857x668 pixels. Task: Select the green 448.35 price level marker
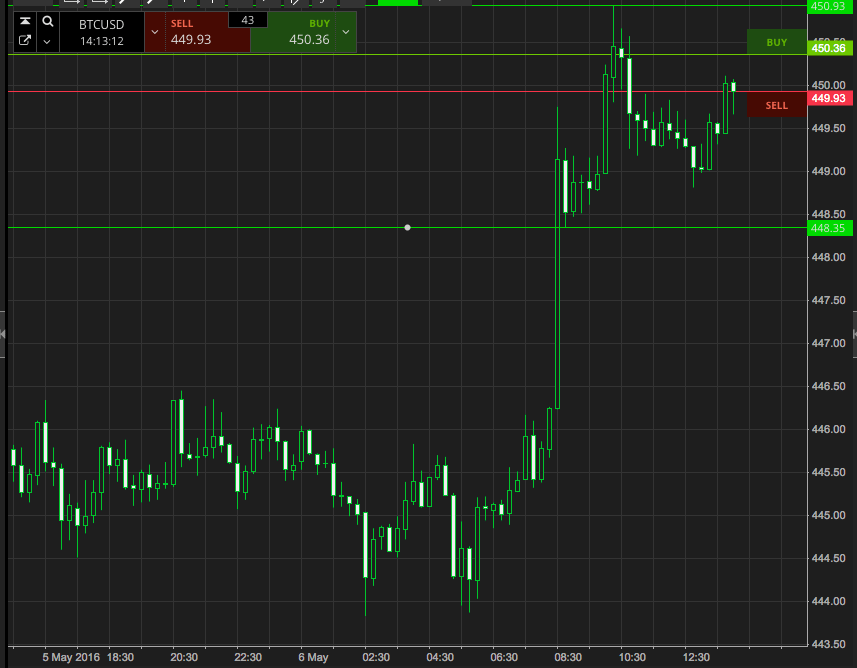pos(830,228)
